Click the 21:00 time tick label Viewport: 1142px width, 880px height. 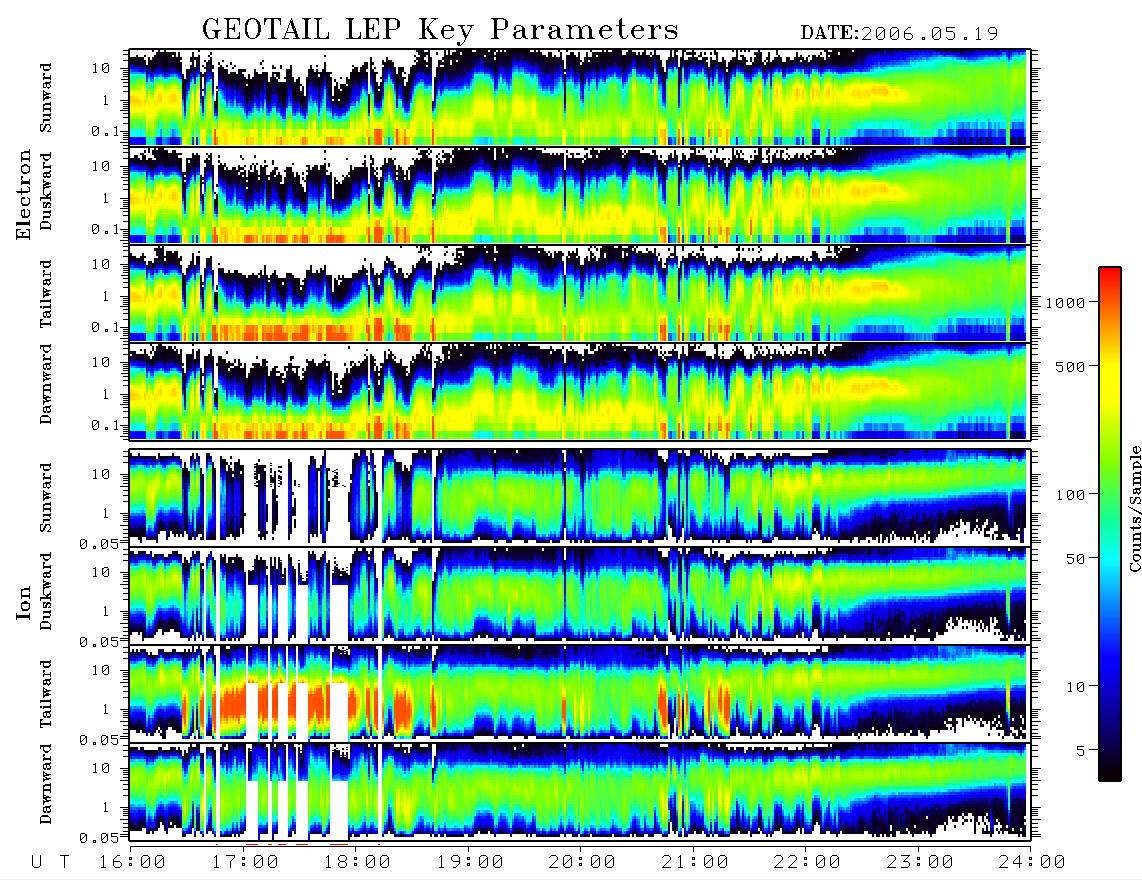(x=695, y=862)
